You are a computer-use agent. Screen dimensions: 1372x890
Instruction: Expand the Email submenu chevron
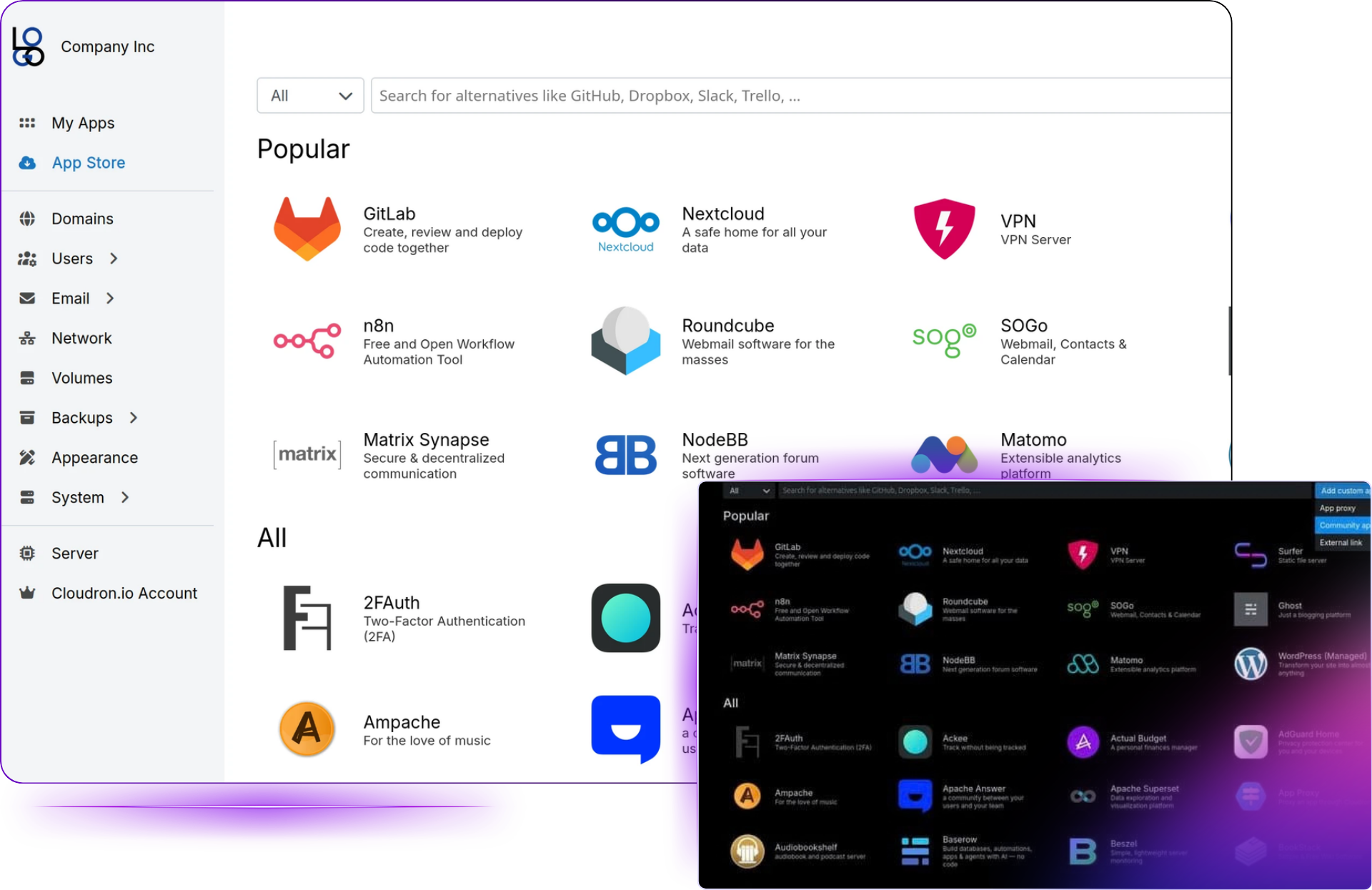(x=110, y=298)
